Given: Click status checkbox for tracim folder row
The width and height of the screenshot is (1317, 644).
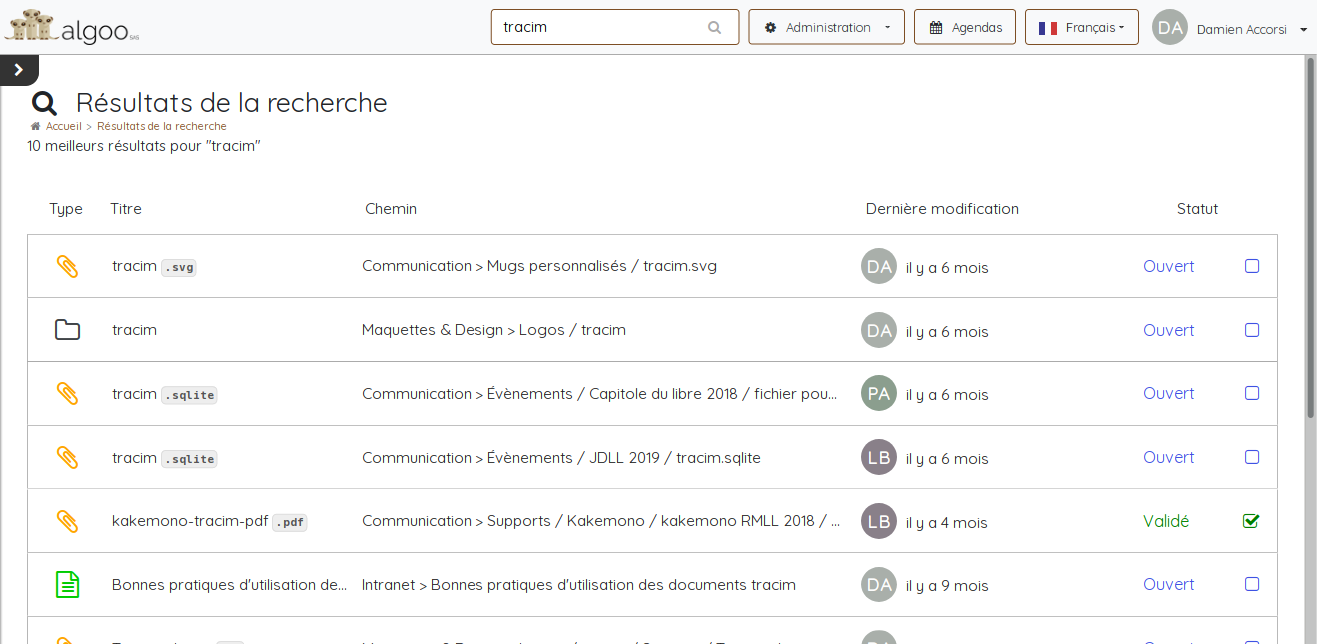Looking at the screenshot, I should click(1251, 330).
